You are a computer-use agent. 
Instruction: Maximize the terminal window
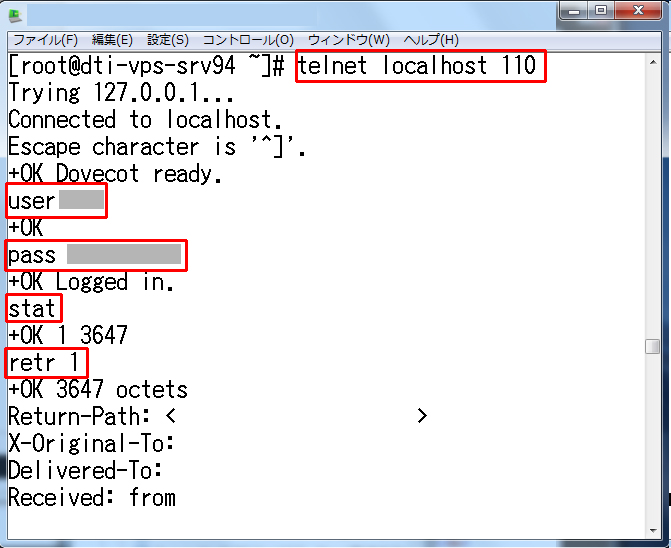604,12
